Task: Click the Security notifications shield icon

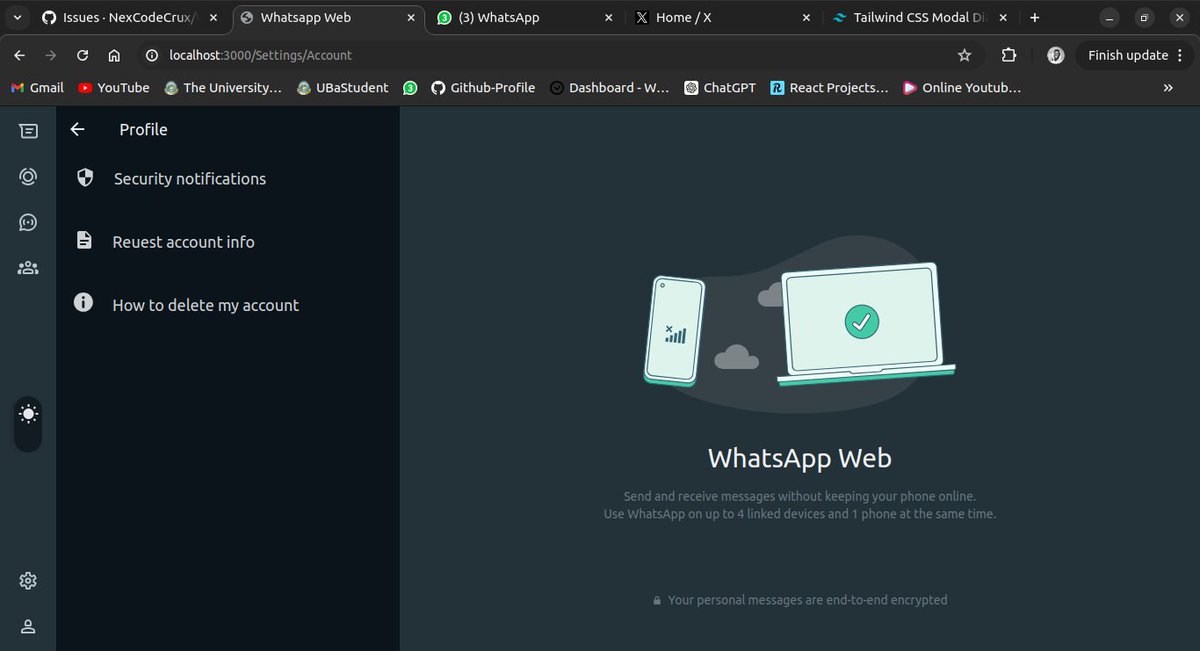Action: pos(84,176)
